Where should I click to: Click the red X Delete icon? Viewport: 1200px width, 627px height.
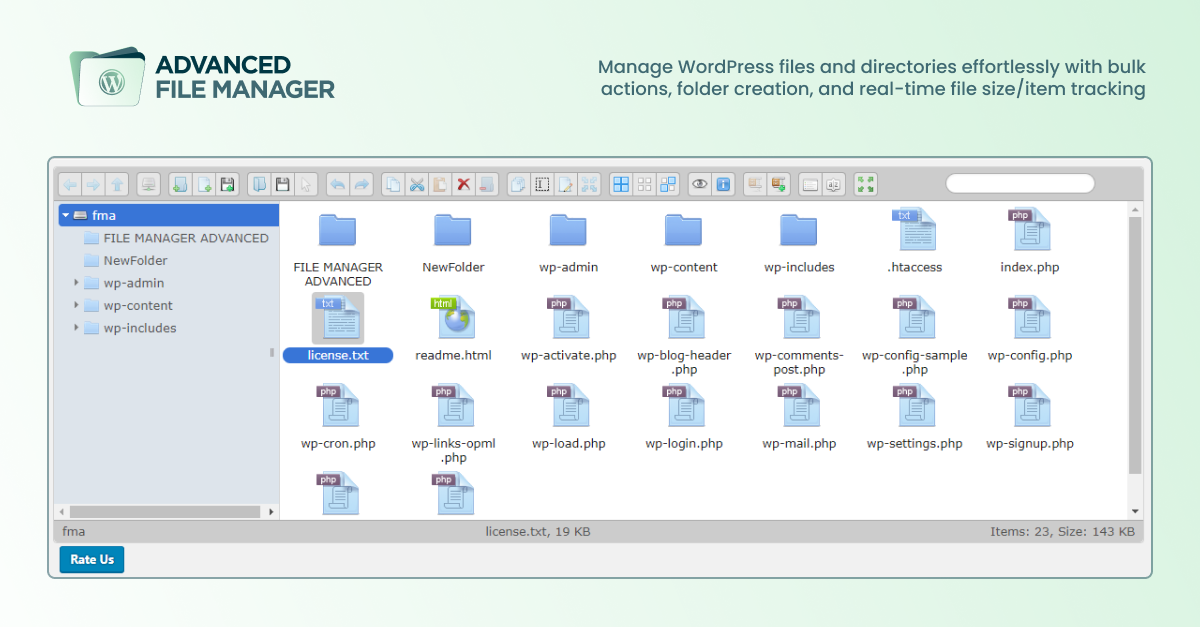464,184
